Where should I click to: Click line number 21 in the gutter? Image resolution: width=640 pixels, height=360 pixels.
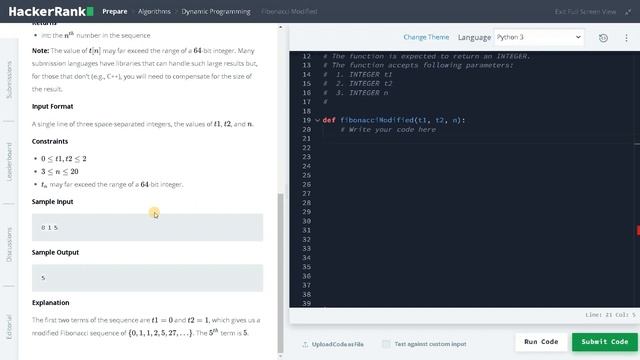pyautogui.click(x=307, y=139)
